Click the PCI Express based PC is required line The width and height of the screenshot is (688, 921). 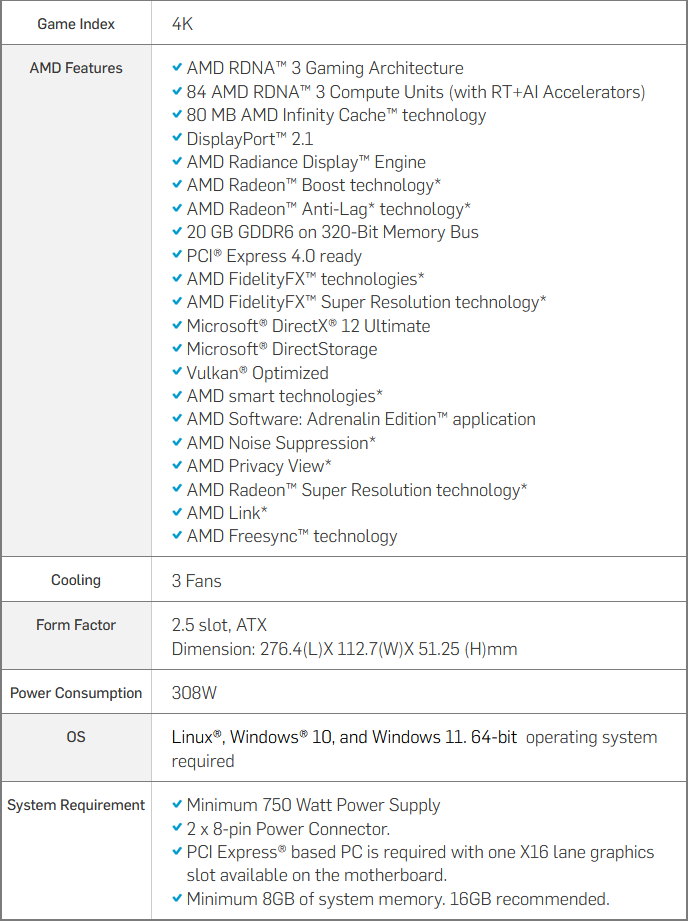coord(420,863)
